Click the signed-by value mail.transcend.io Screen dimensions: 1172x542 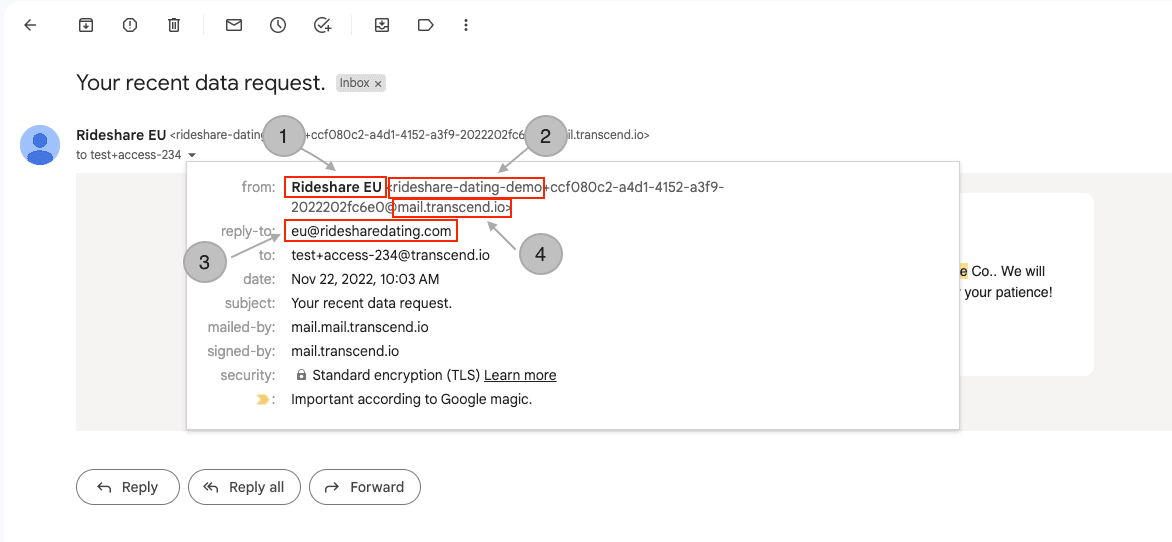pyautogui.click(x=345, y=351)
